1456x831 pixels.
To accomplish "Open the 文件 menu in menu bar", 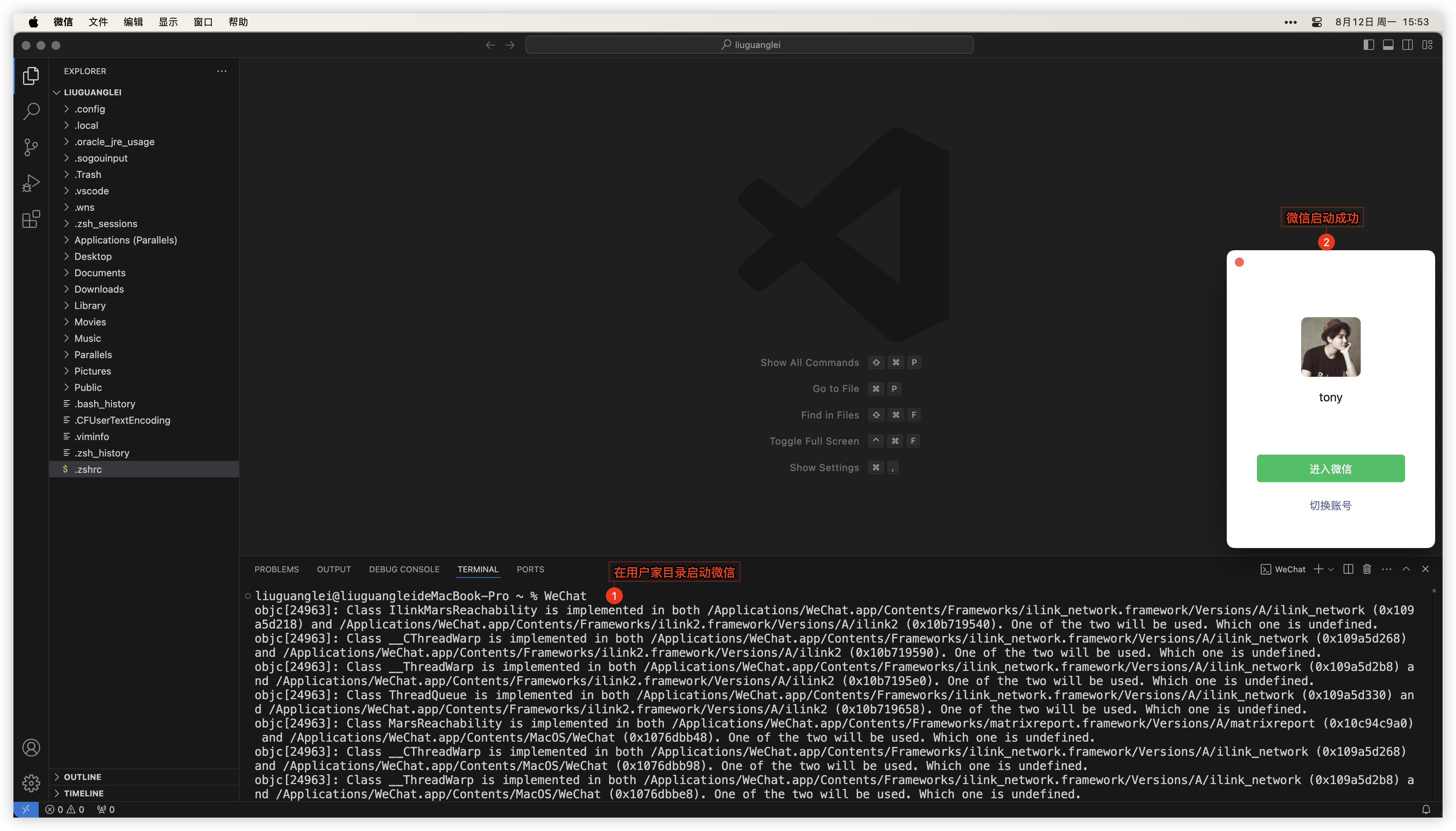I will (x=98, y=22).
